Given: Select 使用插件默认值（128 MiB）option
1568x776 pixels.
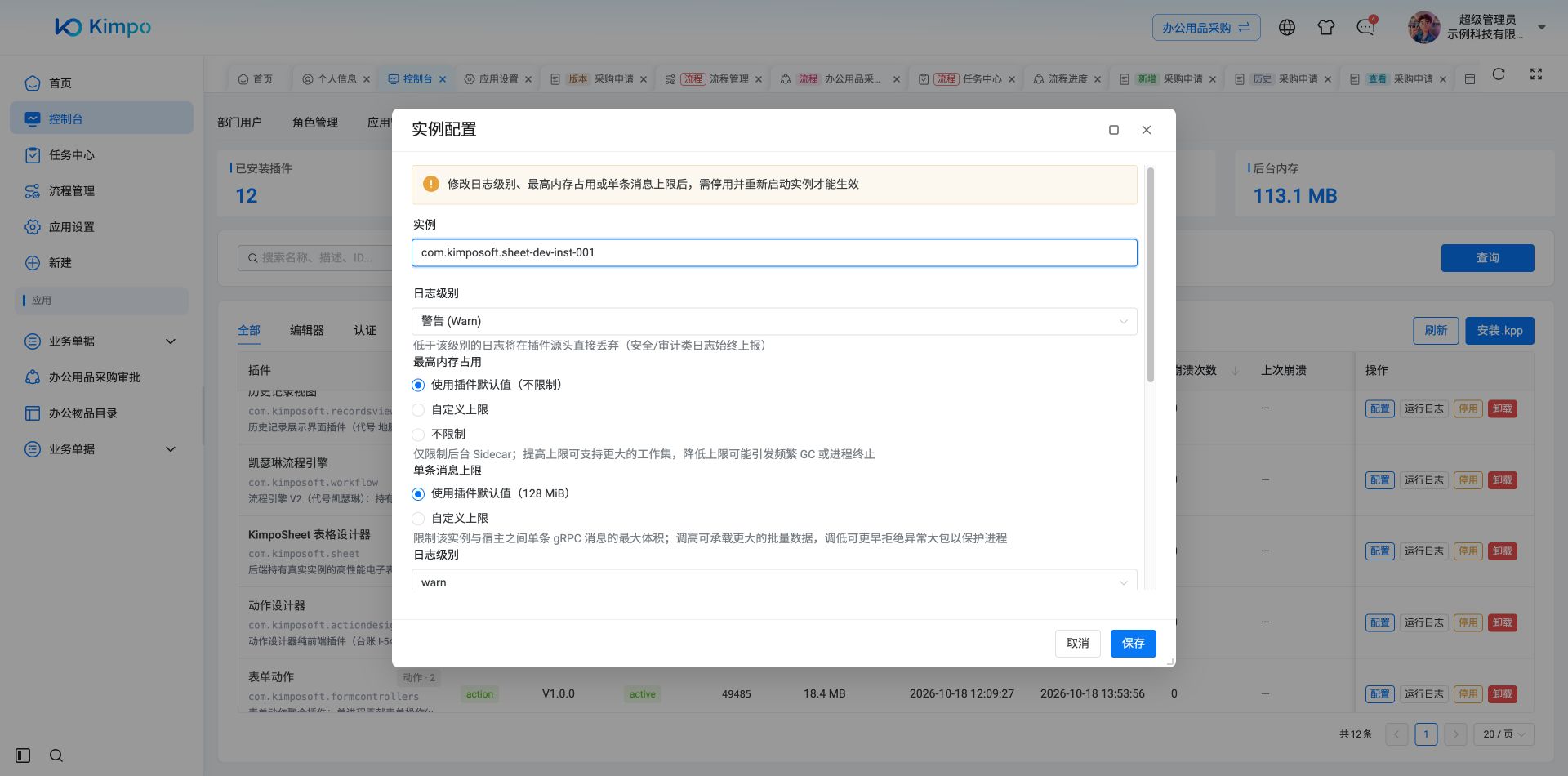Looking at the screenshot, I should click(x=418, y=494).
